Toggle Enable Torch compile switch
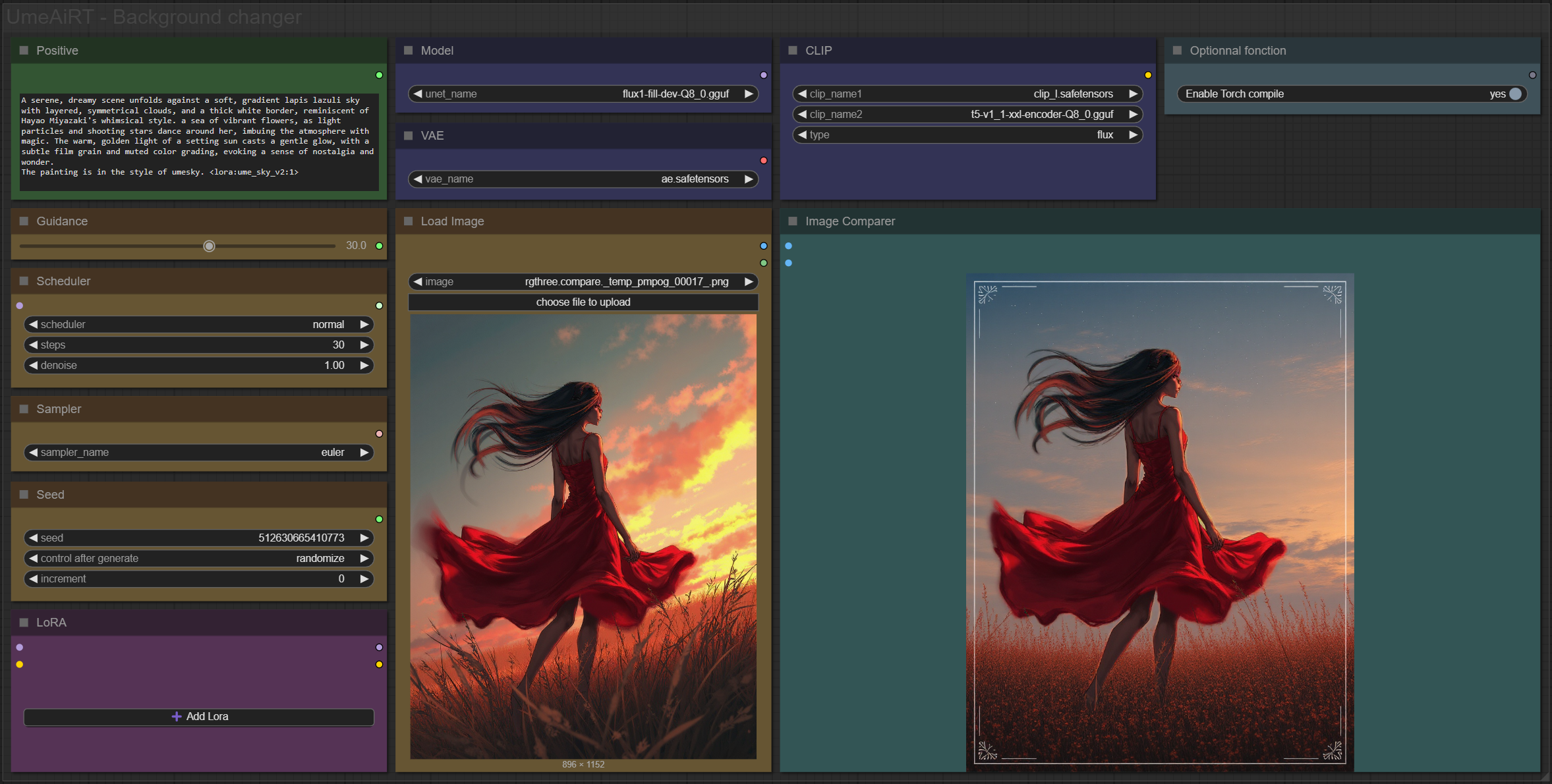 click(1515, 94)
